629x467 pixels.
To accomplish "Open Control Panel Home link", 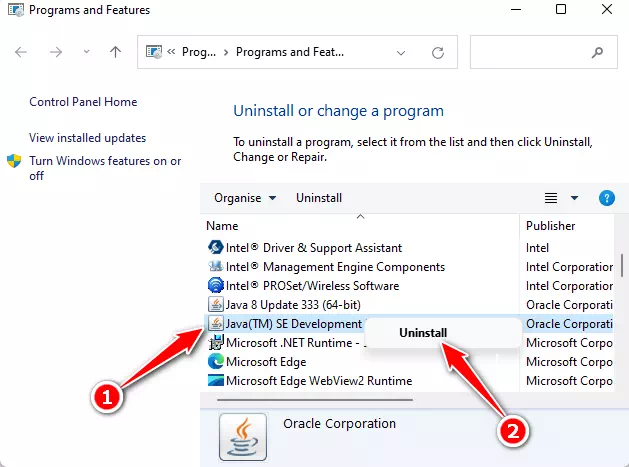I will point(83,102).
